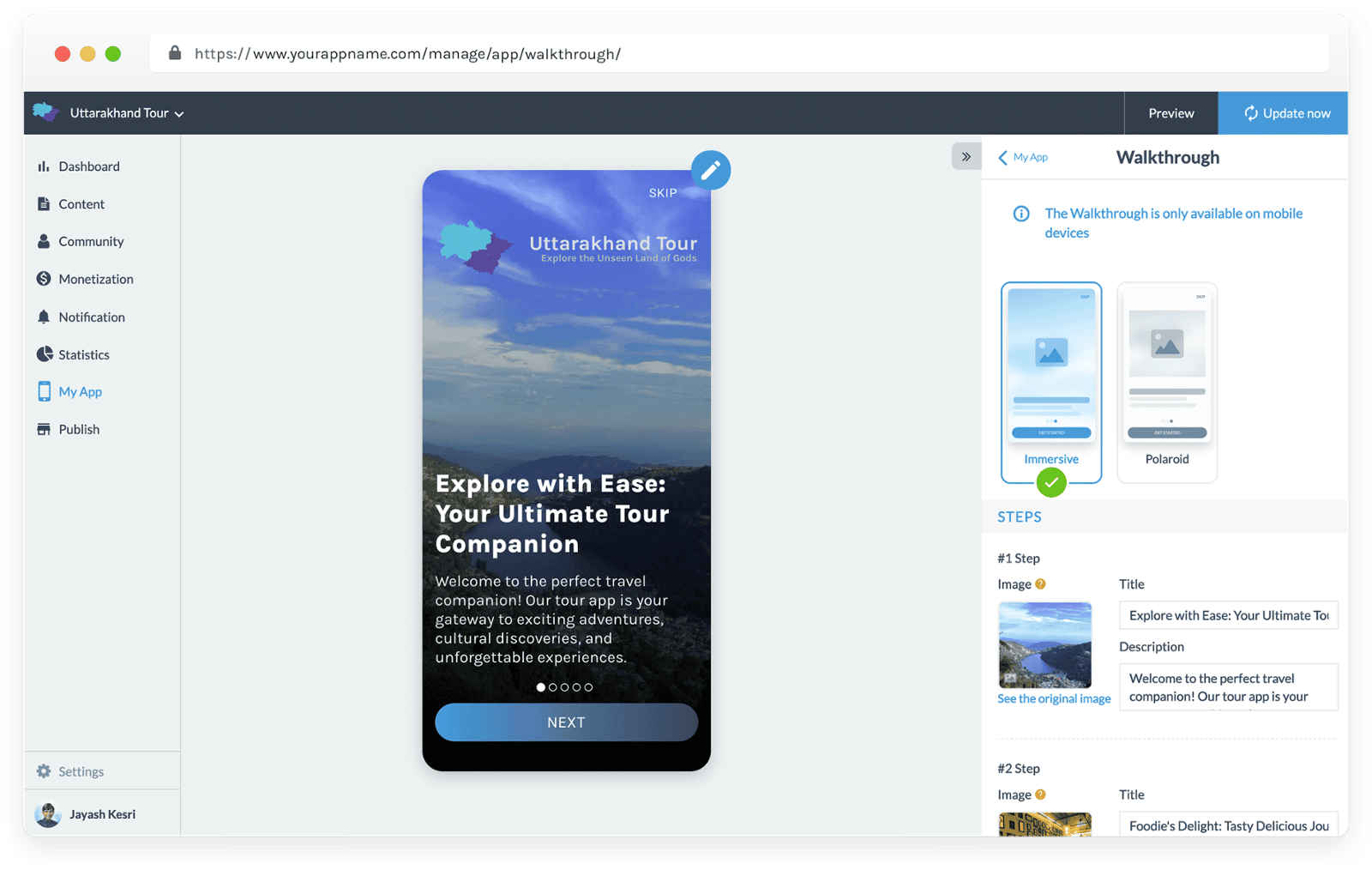
Task: Click the blue pencil edit icon
Action: tap(710, 171)
